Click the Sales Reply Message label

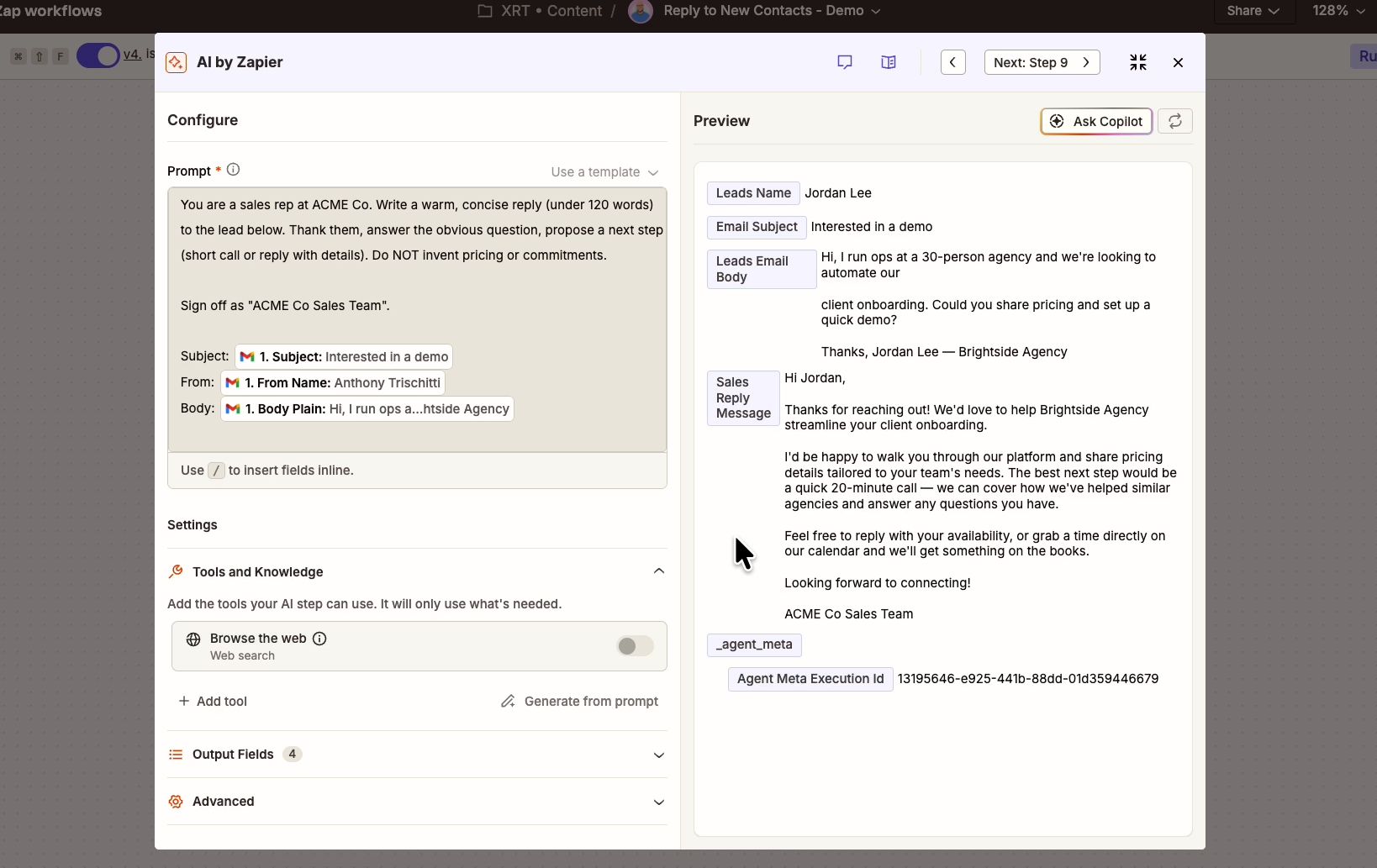[743, 397]
